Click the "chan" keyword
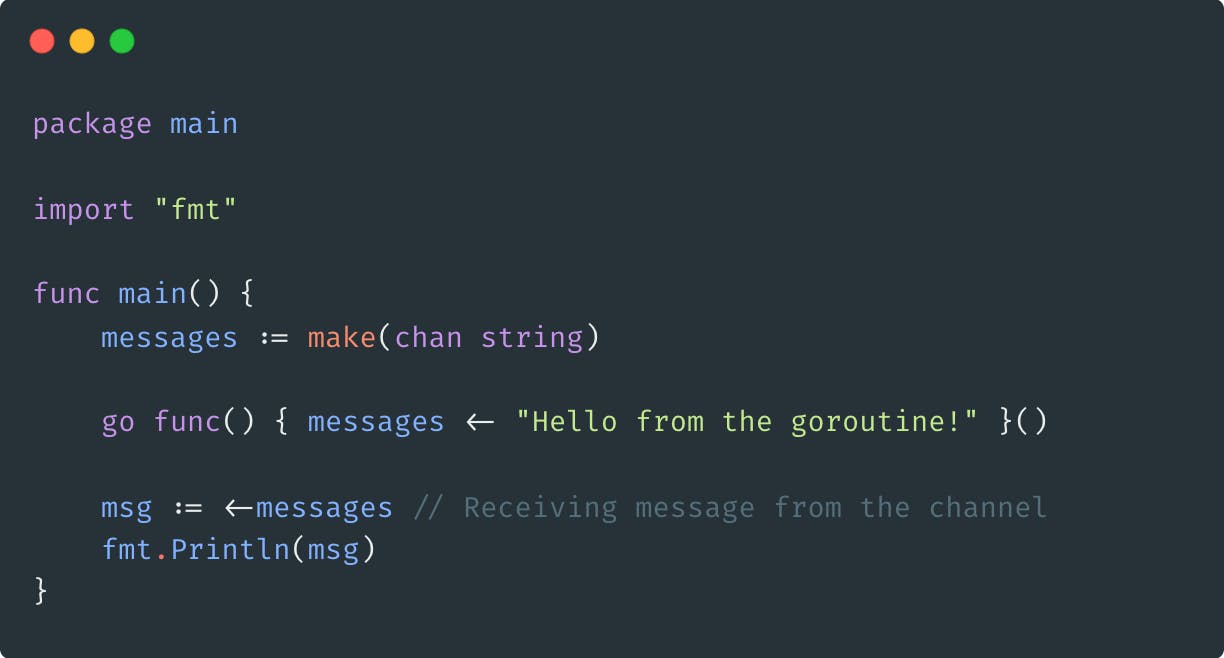This screenshot has width=1224, height=658. pyautogui.click(x=428, y=337)
